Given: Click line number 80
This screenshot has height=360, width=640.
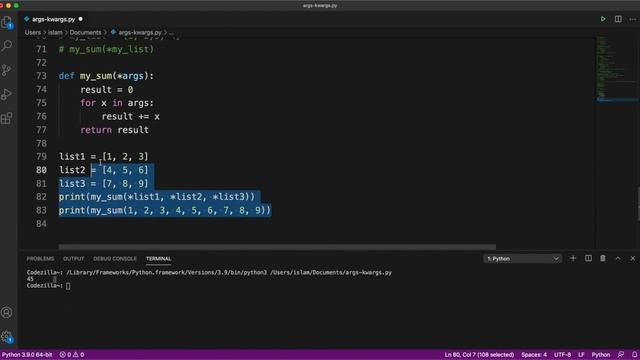Looking at the screenshot, I should click(x=41, y=170).
